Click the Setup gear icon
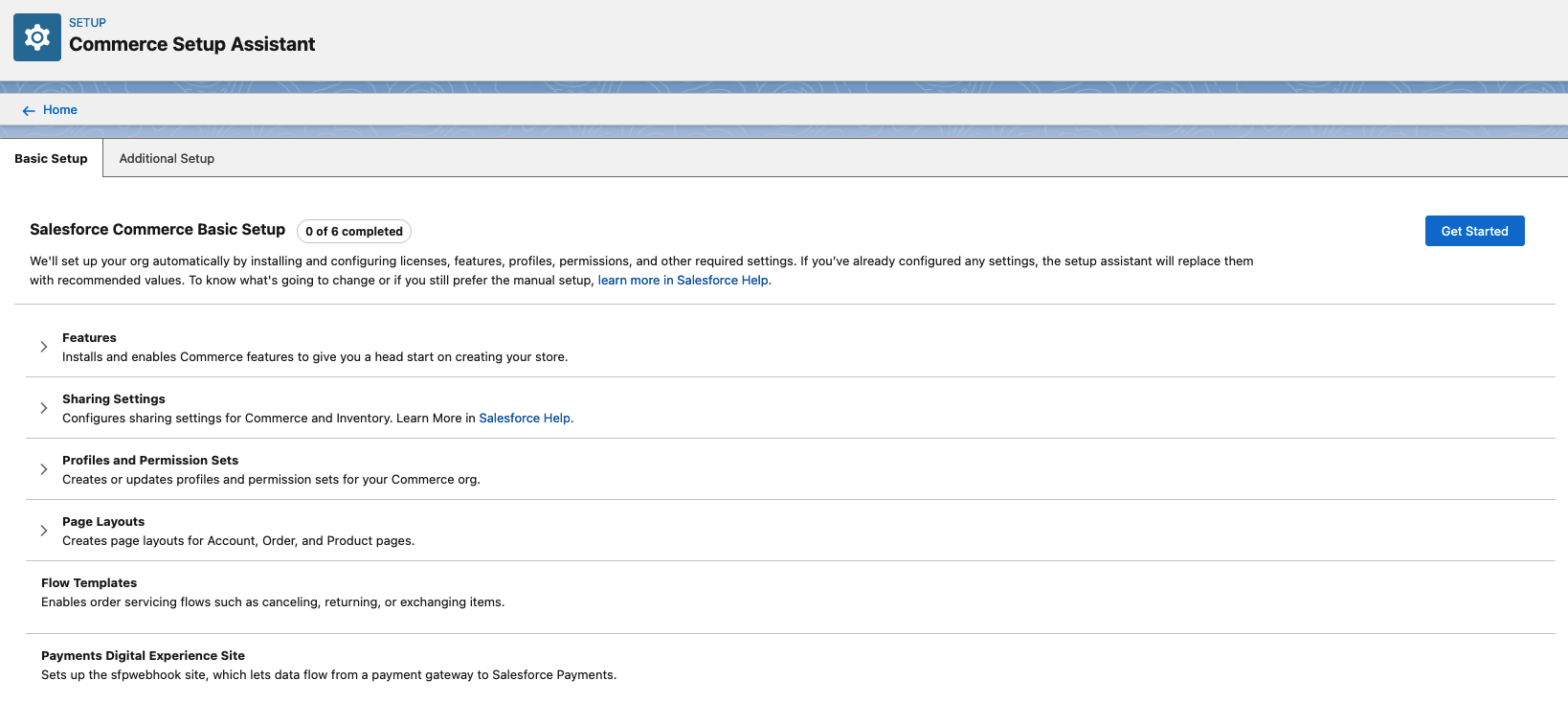Screen dimensions: 1568x703 pos(37,37)
